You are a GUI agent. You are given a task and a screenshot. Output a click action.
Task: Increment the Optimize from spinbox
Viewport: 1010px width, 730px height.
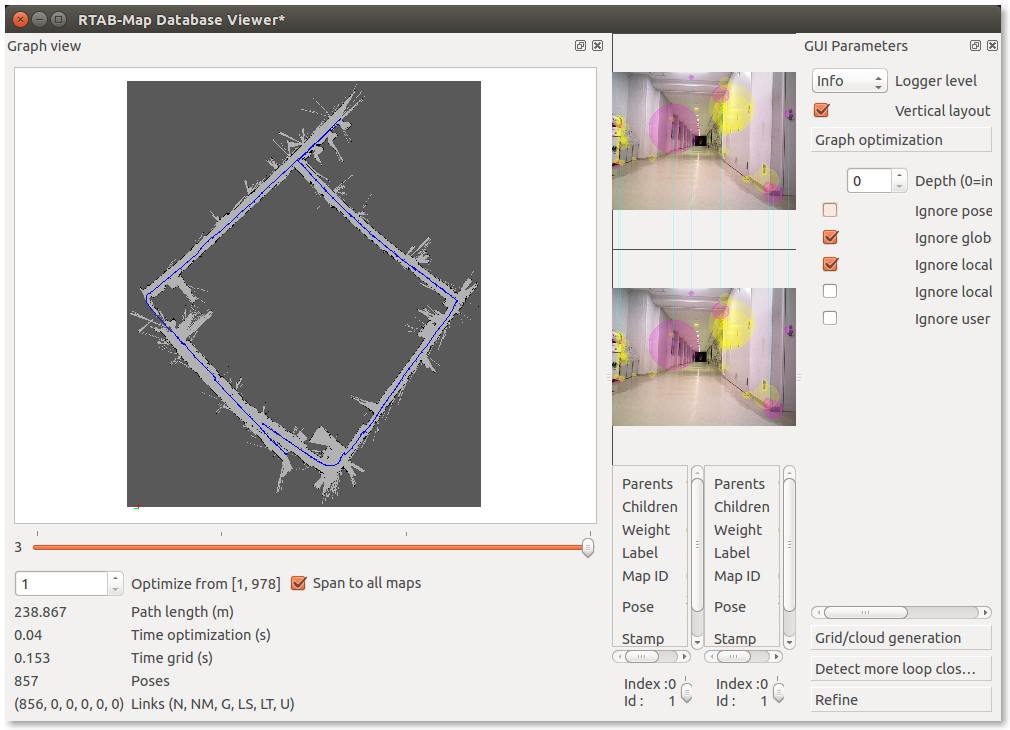pyautogui.click(x=116, y=578)
